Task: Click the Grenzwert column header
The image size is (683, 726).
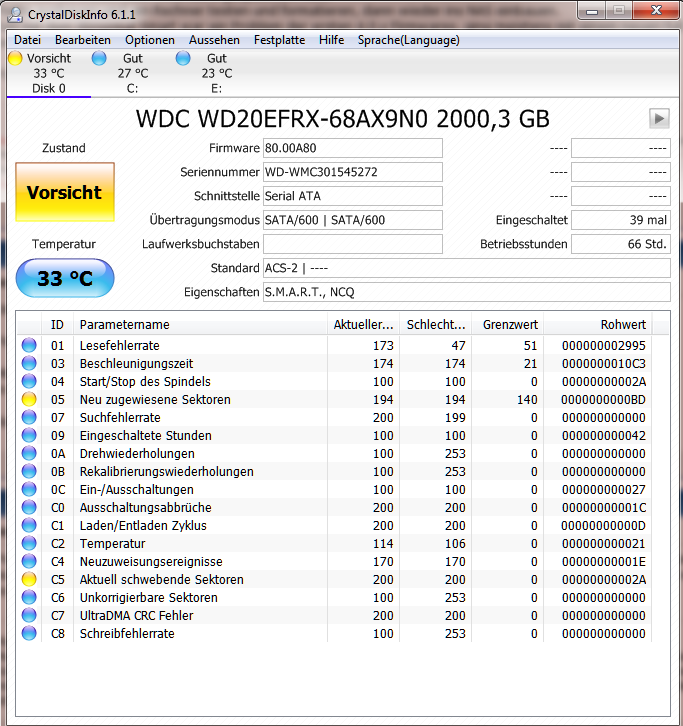Action: (x=508, y=325)
